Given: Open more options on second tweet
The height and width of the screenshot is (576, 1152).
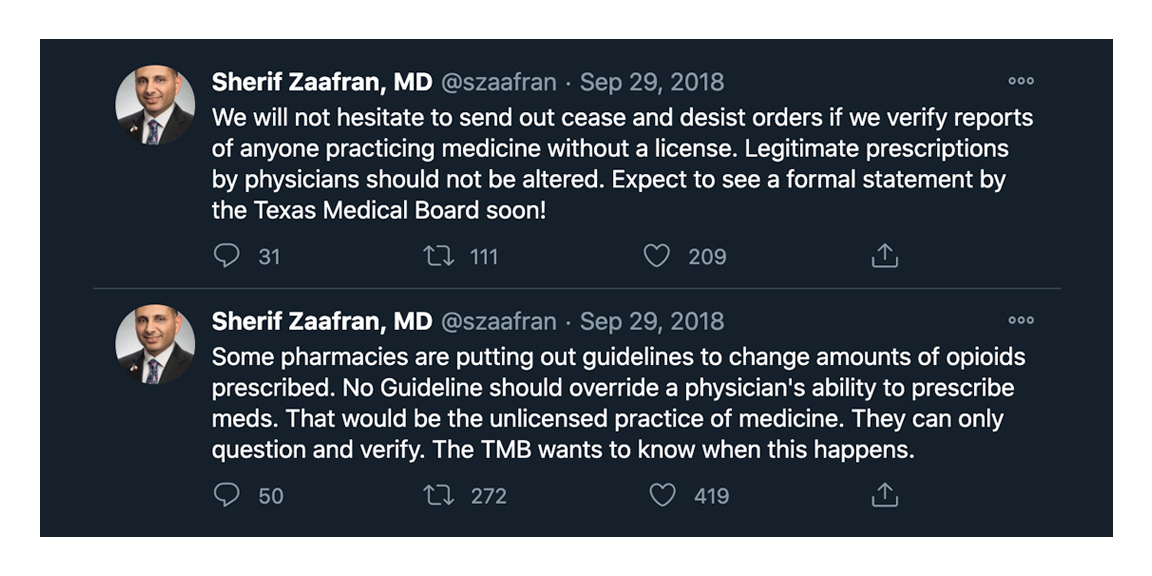Looking at the screenshot, I should [x=1020, y=321].
